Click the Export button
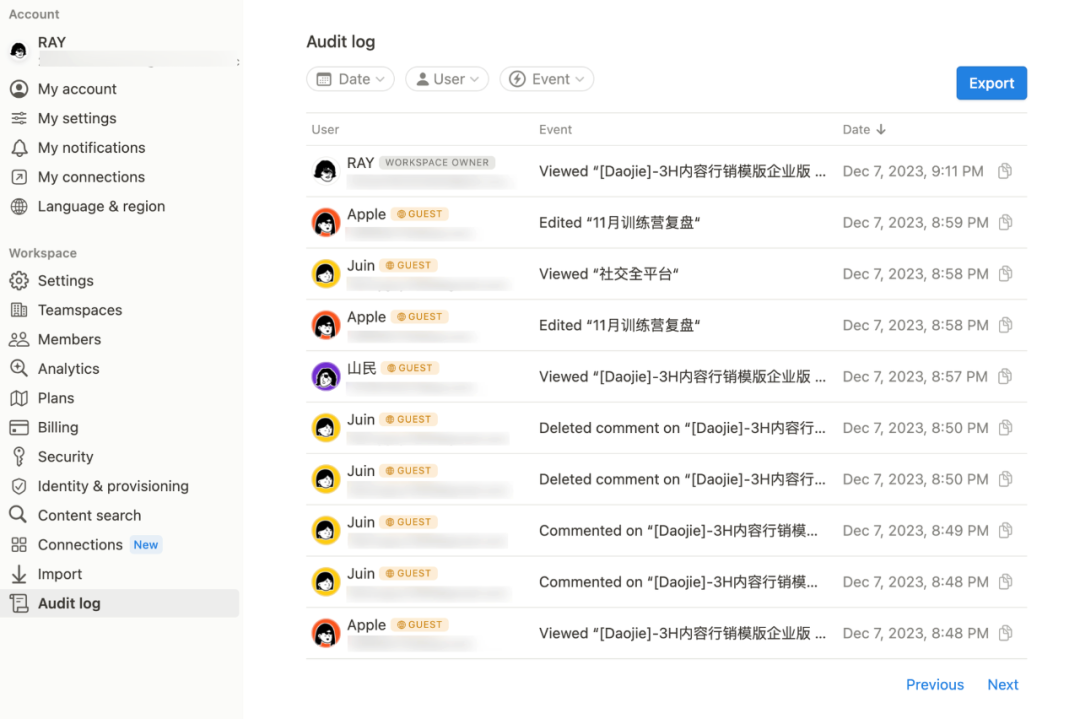Screen dimensions: 1080x719 (991, 83)
